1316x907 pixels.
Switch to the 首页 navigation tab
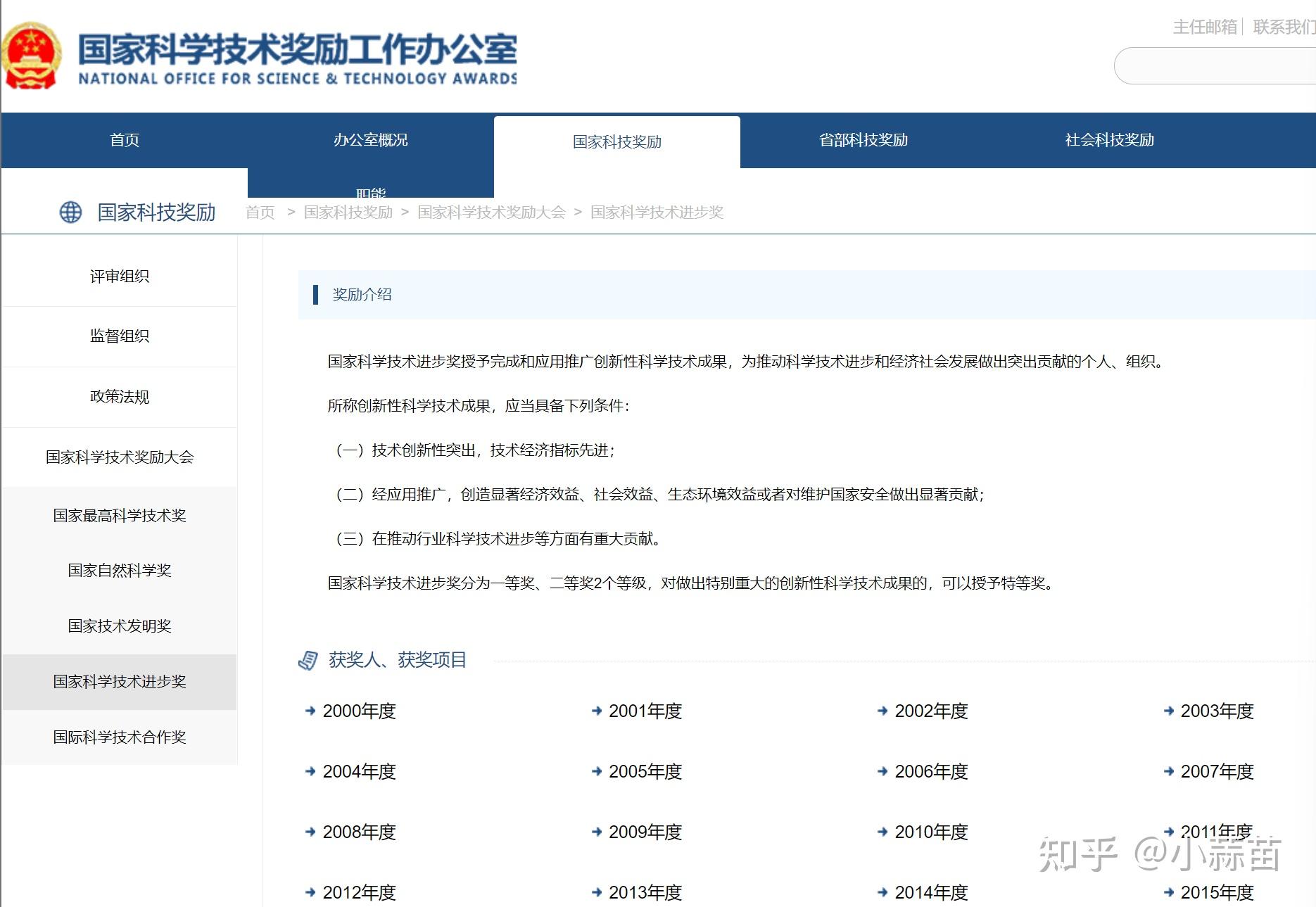125,140
